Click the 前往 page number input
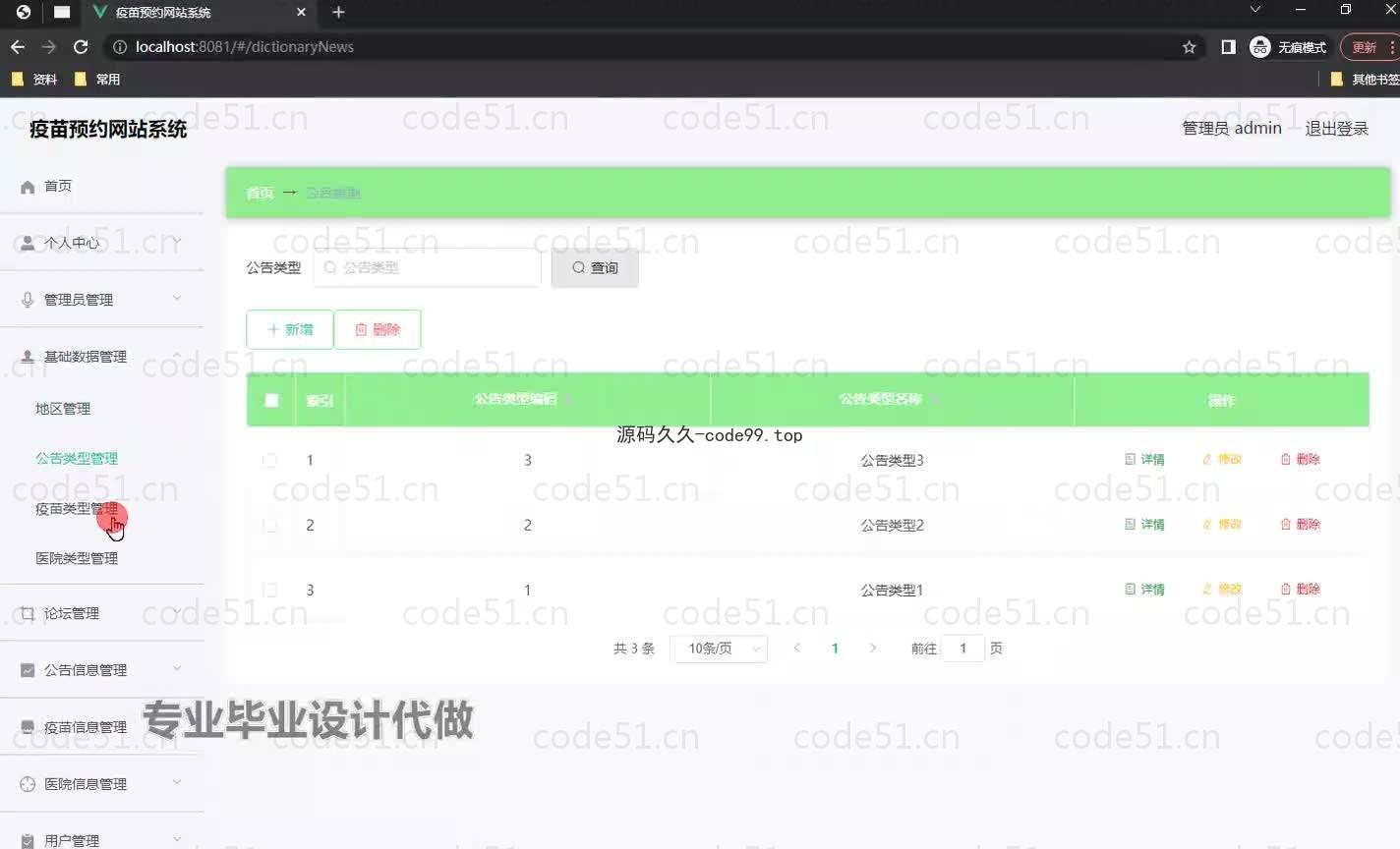1400x849 pixels. tap(963, 649)
